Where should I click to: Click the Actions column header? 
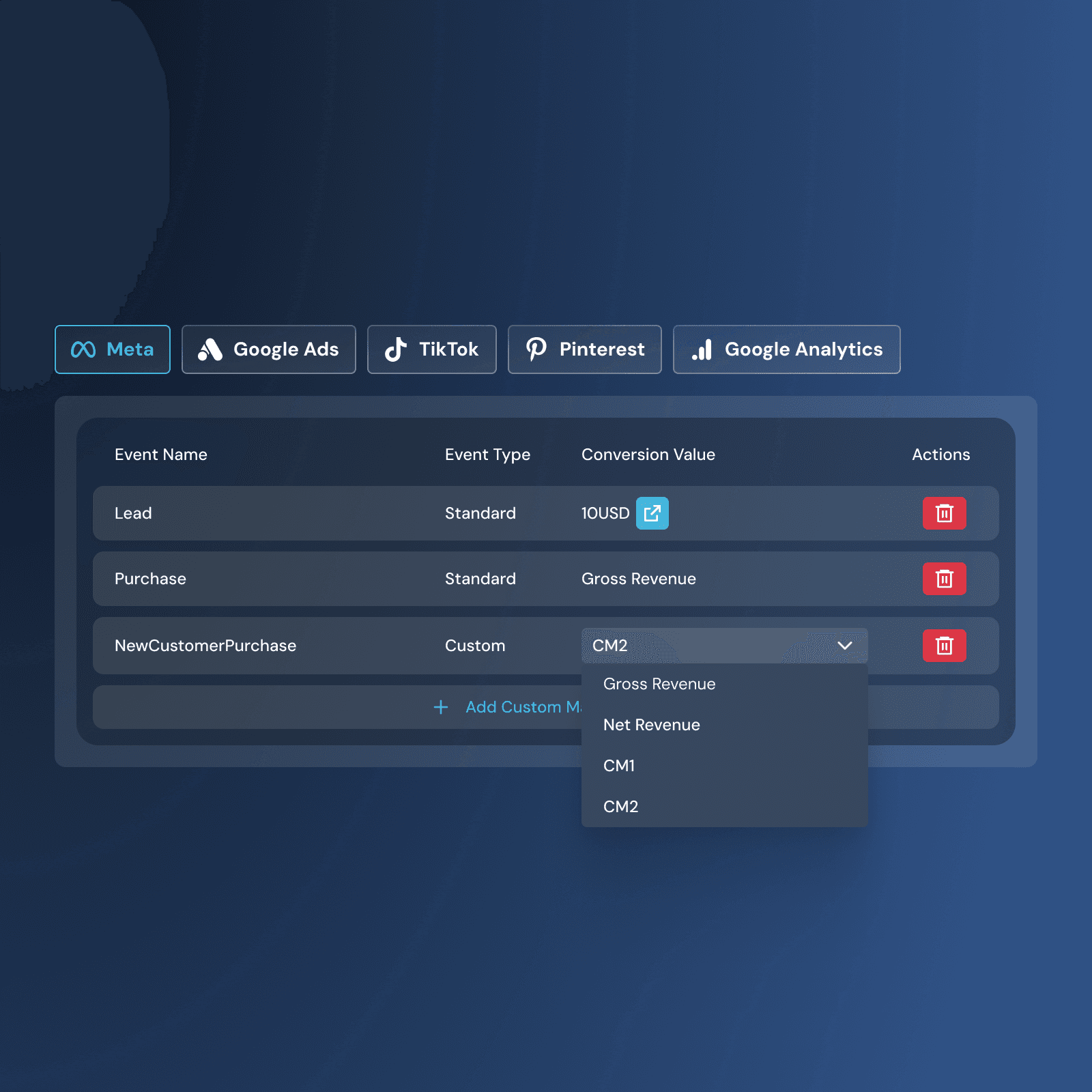click(941, 455)
